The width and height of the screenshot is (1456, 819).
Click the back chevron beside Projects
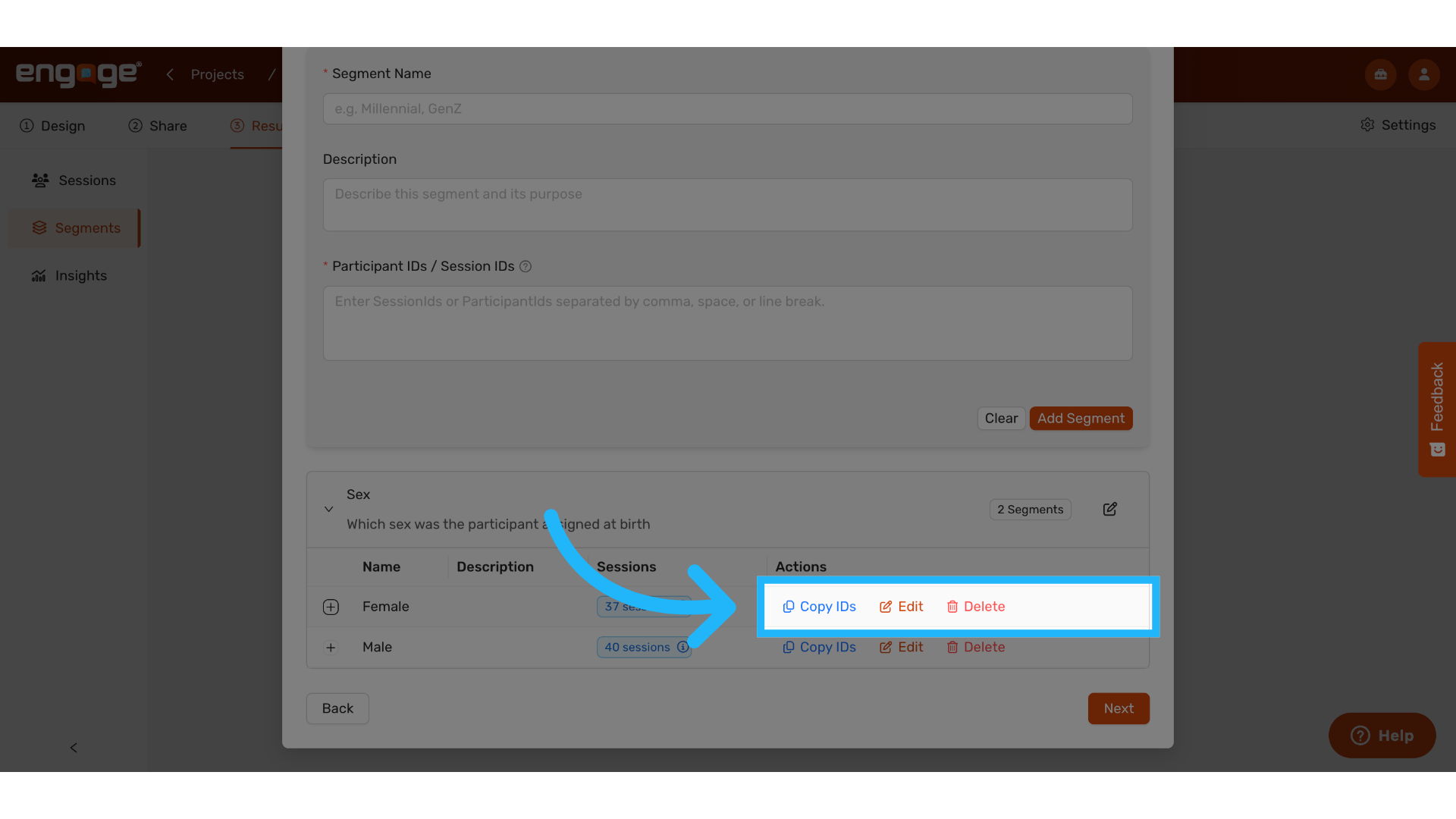click(x=170, y=74)
